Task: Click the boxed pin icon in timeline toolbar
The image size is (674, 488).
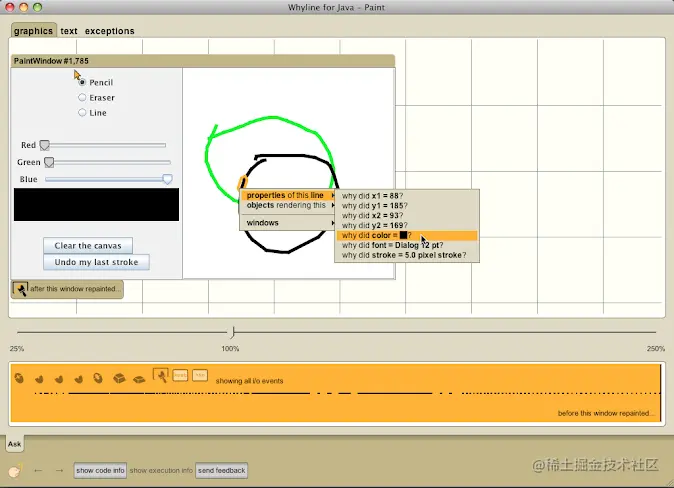Action: (161, 376)
